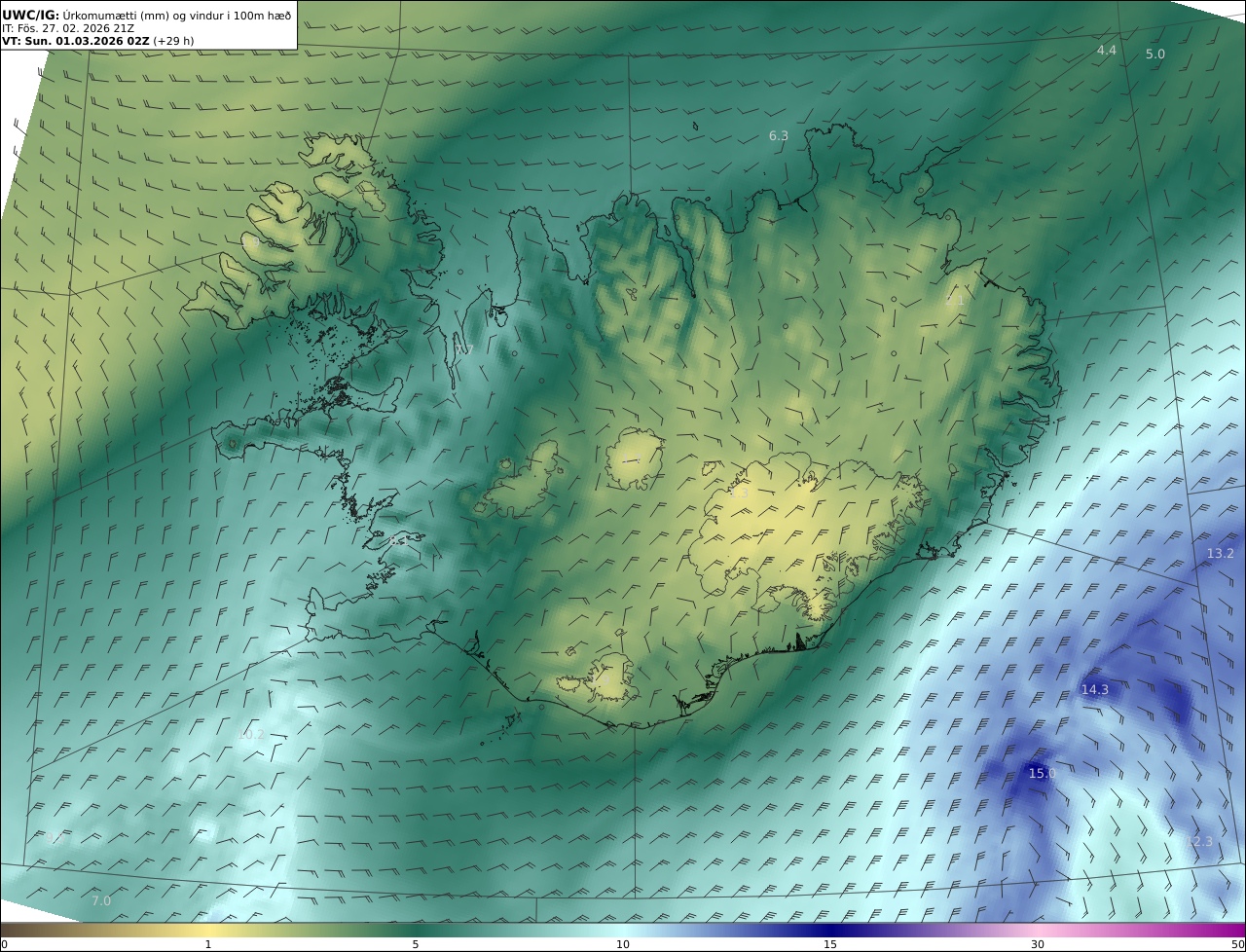The image size is (1246, 952).
Task: Click the 0 tick on the colorbar
Action: click(4, 944)
